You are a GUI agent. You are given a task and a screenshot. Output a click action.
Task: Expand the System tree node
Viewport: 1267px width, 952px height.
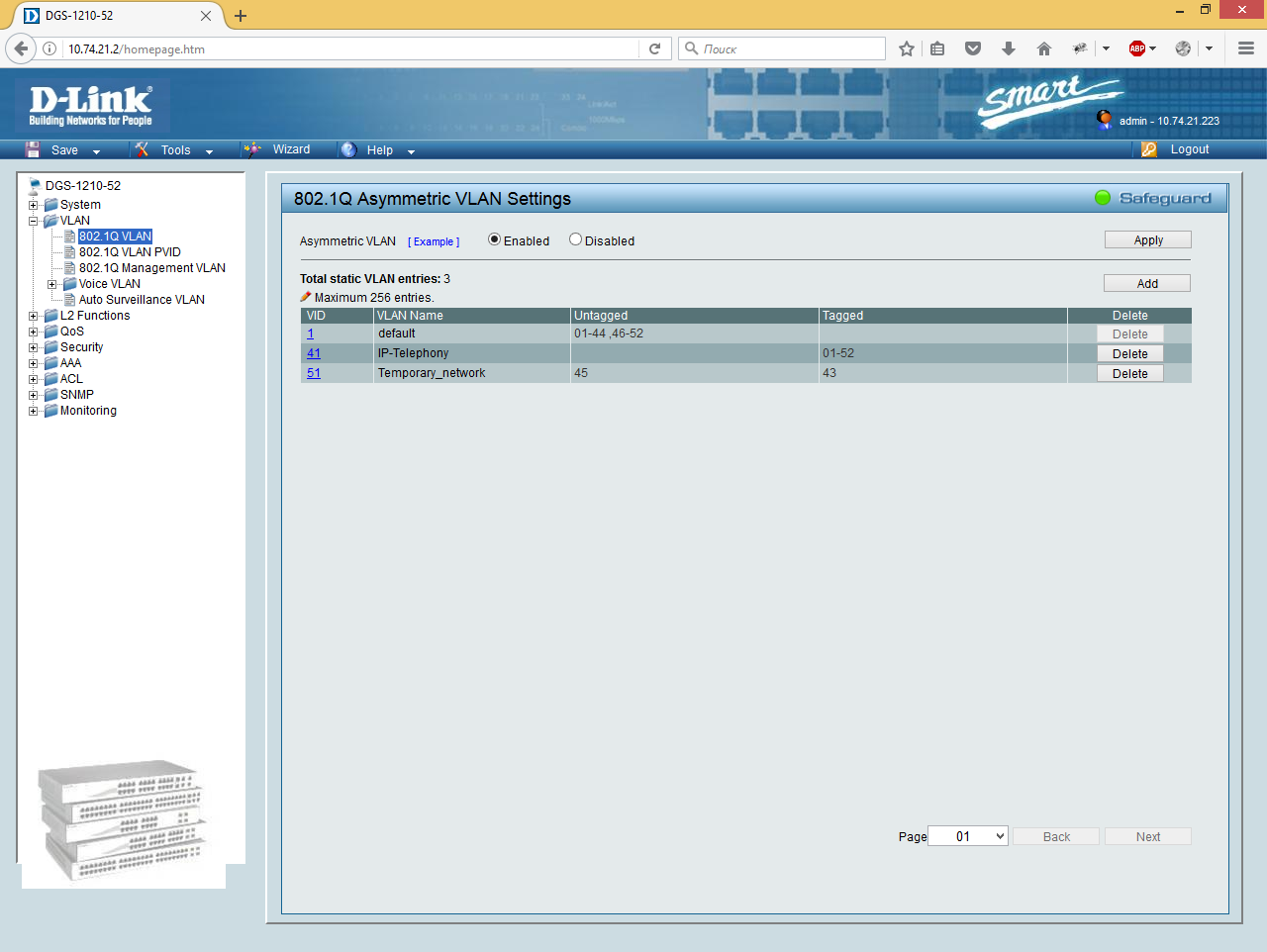(34, 205)
